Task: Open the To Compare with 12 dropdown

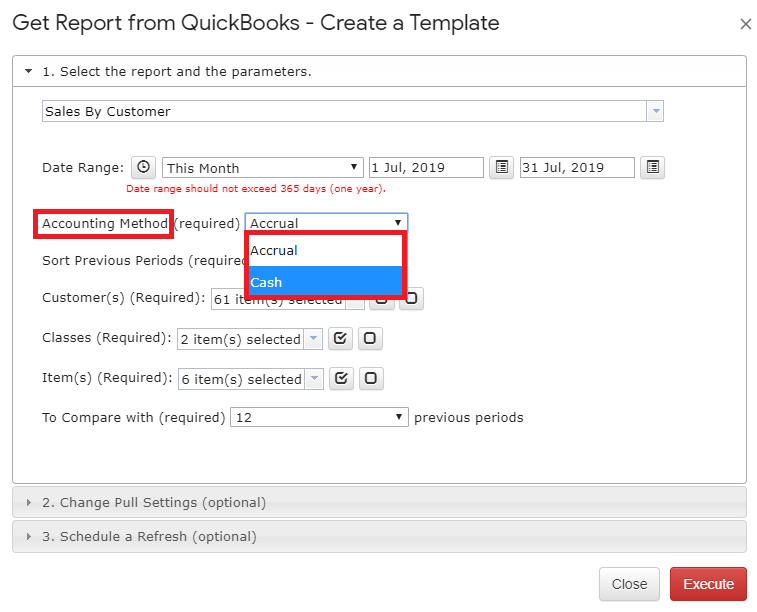Action: 319,417
